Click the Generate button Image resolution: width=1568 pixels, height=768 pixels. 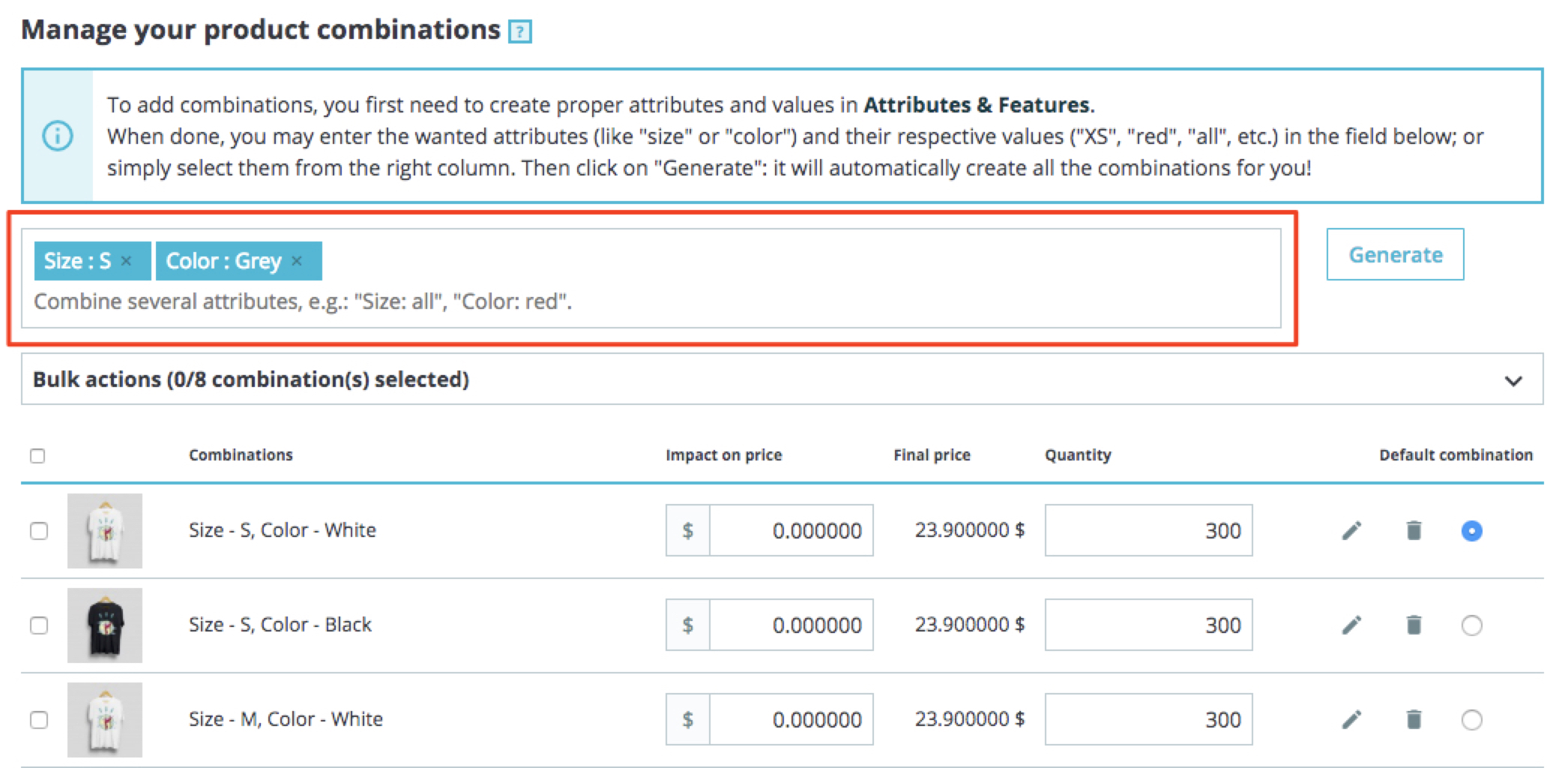point(1395,255)
